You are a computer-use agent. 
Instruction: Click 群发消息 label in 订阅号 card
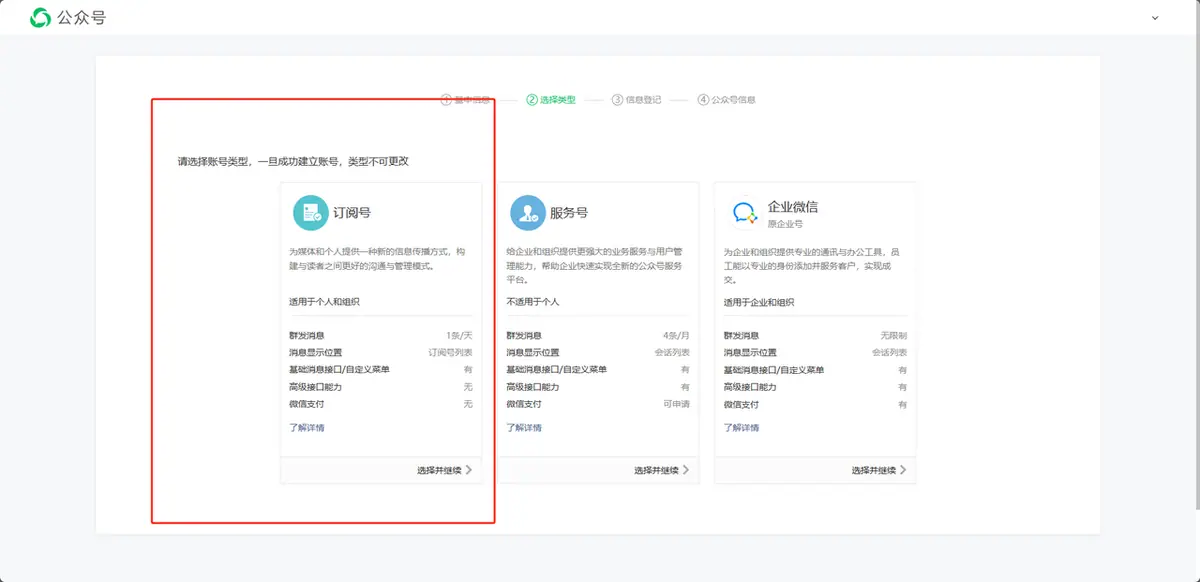[x=306, y=336]
